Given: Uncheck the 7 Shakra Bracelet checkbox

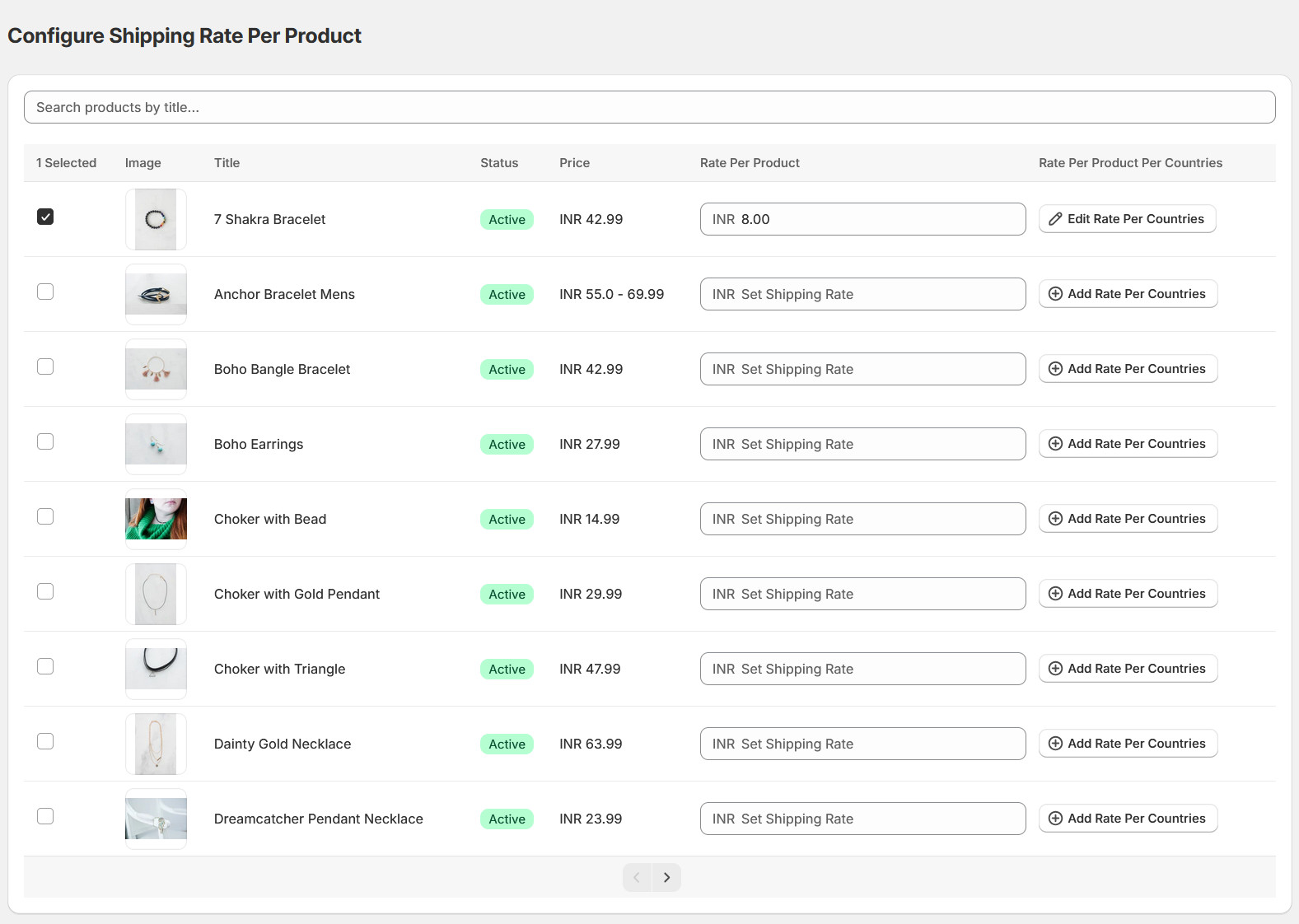Looking at the screenshot, I should tap(45, 217).
